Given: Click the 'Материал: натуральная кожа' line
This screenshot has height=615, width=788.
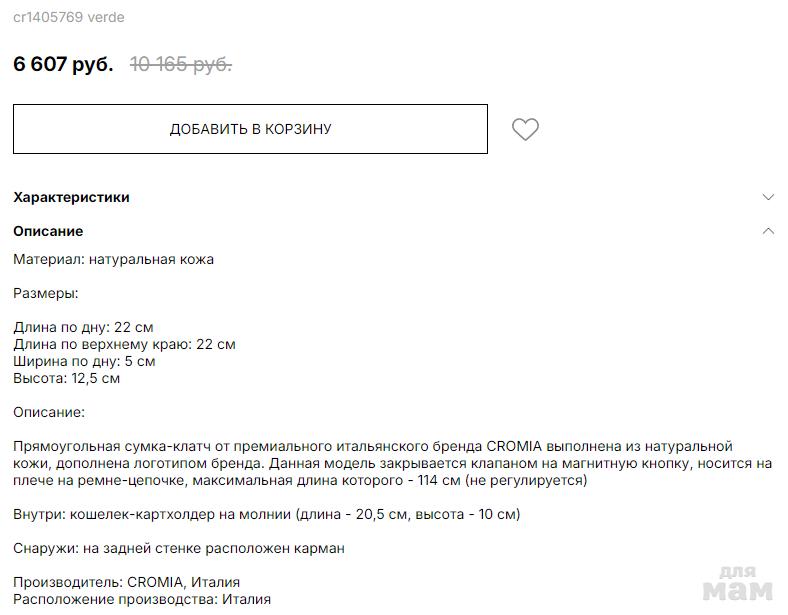Looking at the screenshot, I should (x=113, y=259).
